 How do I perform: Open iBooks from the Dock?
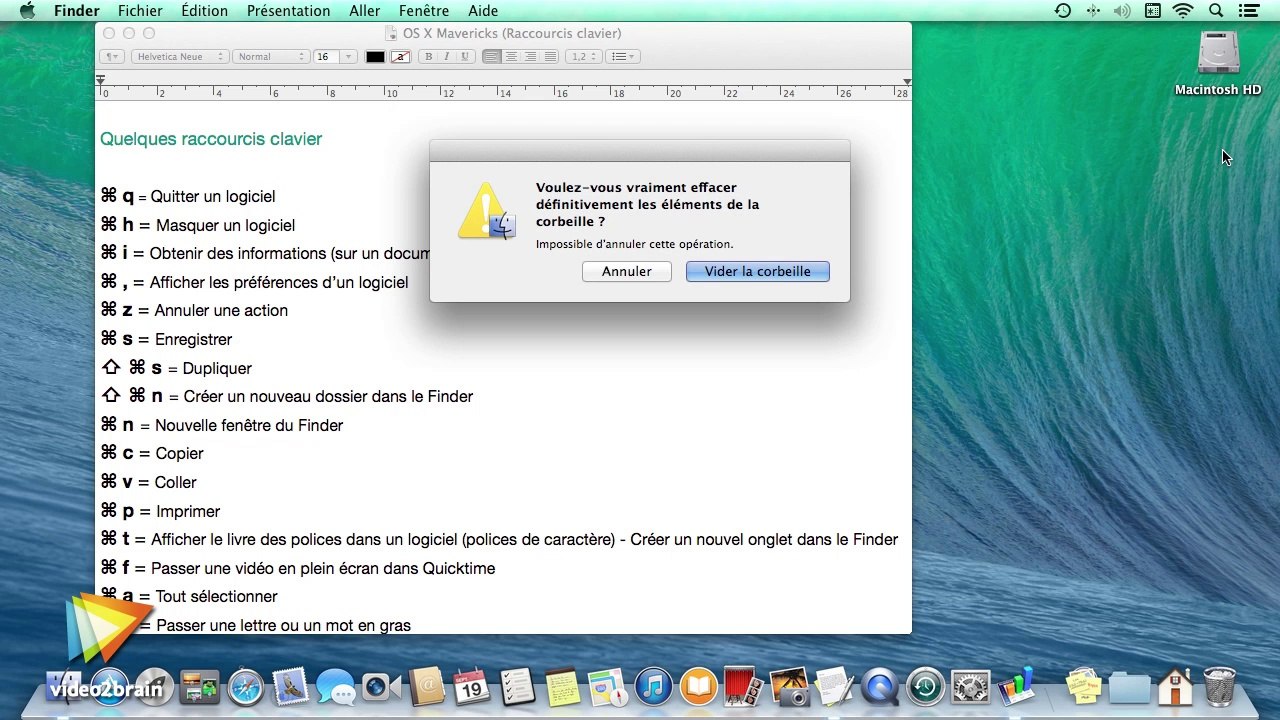pyautogui.click(x=699, y=687)
